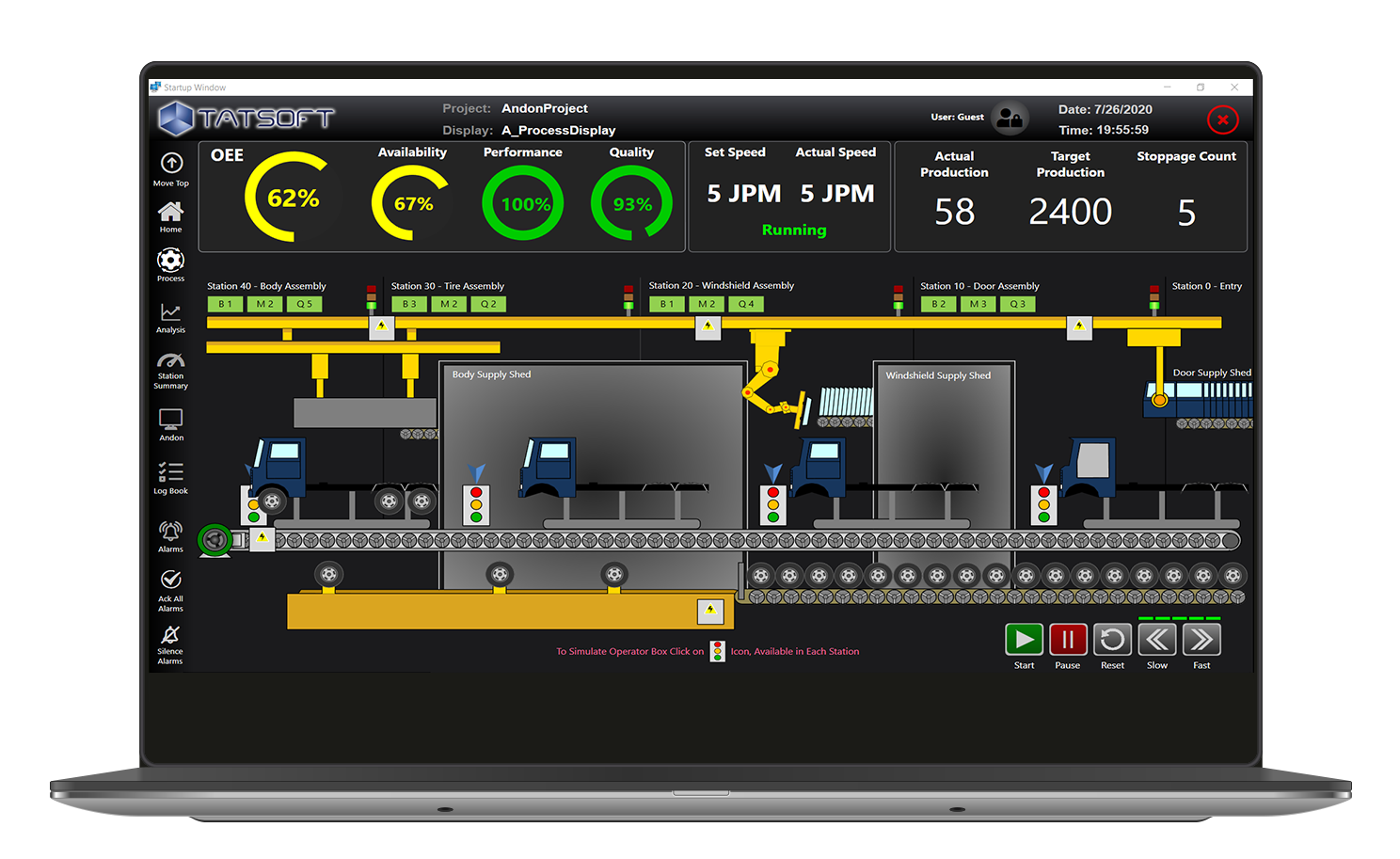Image resolution: width=1400 pixels, height=859 pixels.
Task: Click the red circular close button
Action: pyautogui.click(x=1222, y=119)
